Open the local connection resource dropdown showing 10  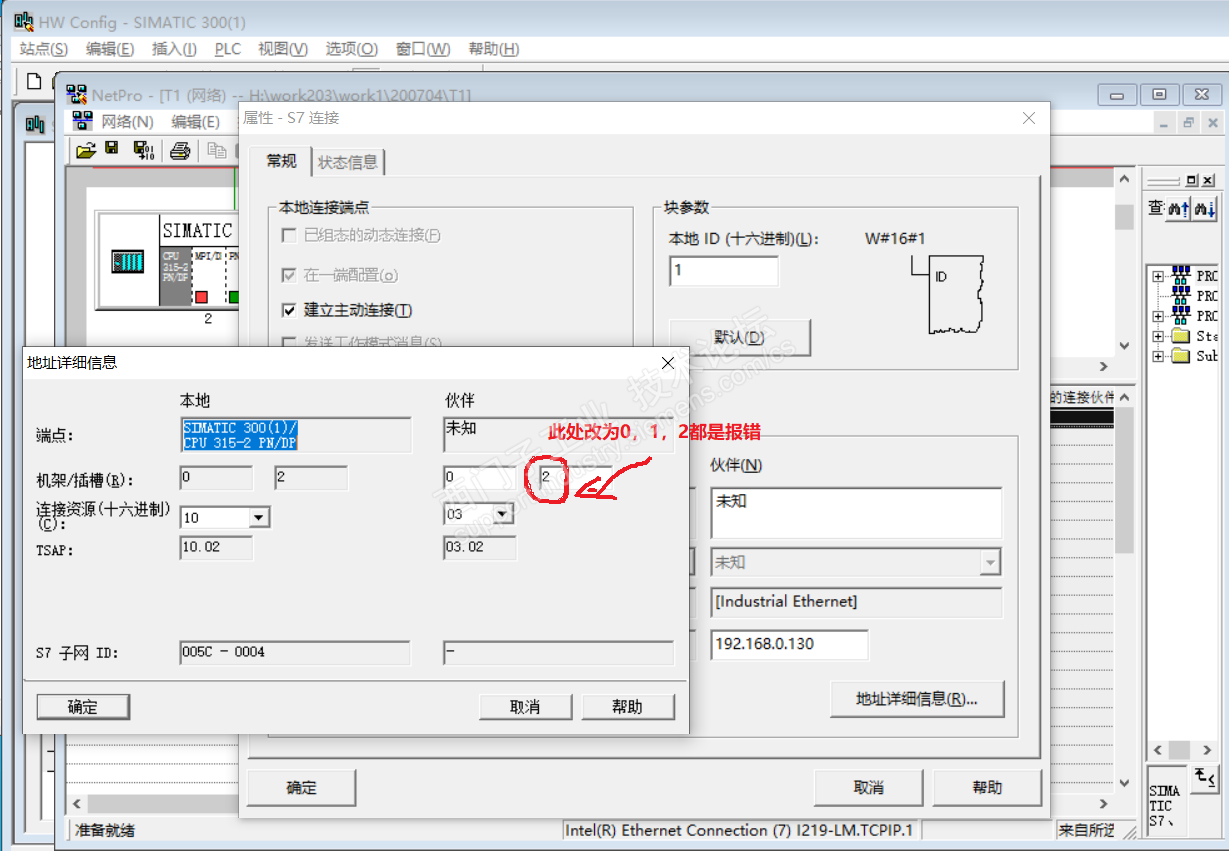260,517
